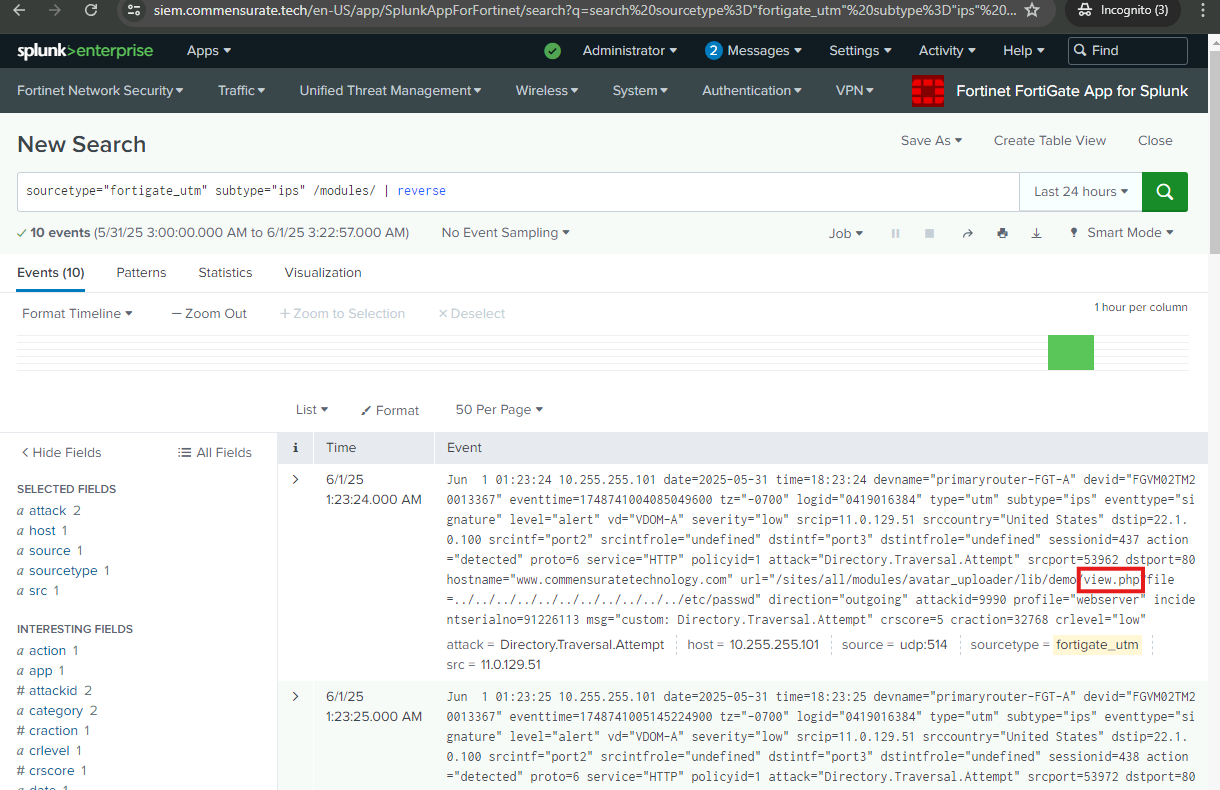The image size is (1220, 790).
Task: Select the green timeline bar column
Action: [1070, 353]
